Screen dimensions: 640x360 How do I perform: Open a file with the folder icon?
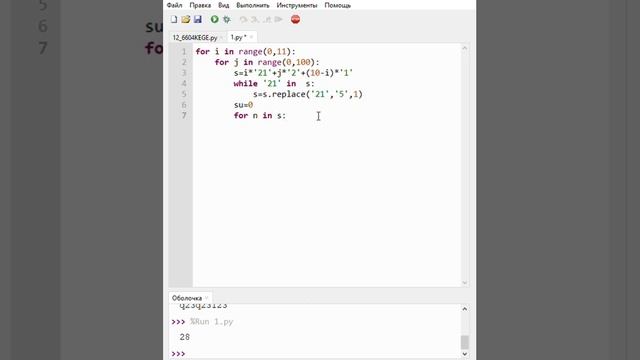[186, 19]
